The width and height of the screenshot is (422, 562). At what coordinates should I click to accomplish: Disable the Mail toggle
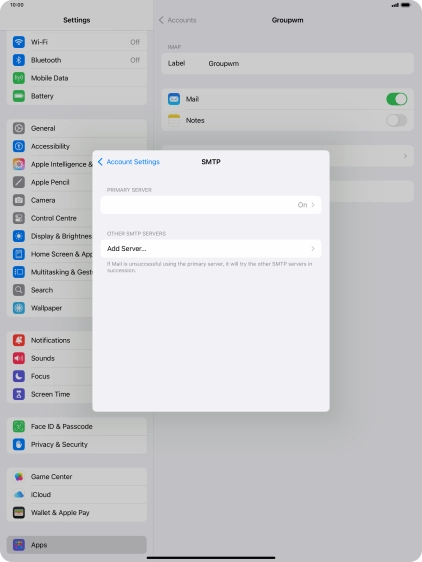point(397,99)
